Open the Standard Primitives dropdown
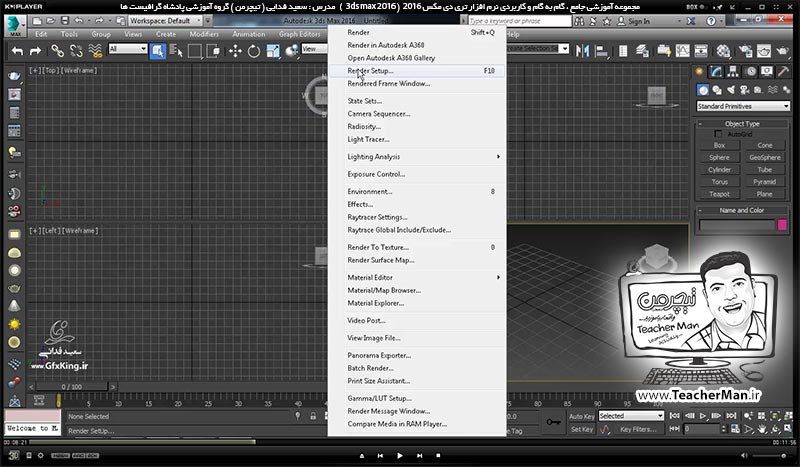The width and height of the screenshot is (800, 467). coord(743,106)
